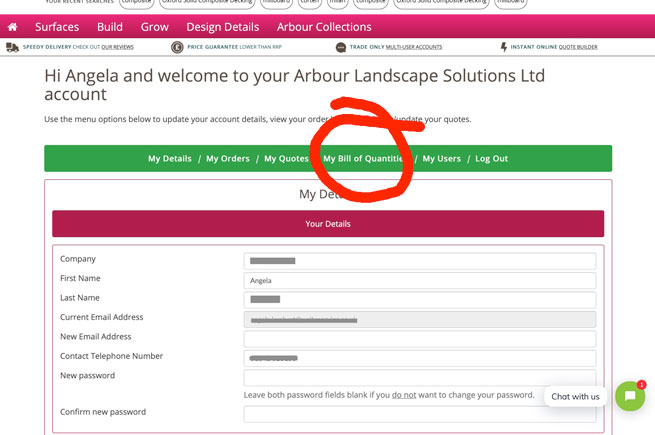The width and height of the screenshot is (655, 435).
Task: Click Log Out in green menu
Action: coord(492,159)
